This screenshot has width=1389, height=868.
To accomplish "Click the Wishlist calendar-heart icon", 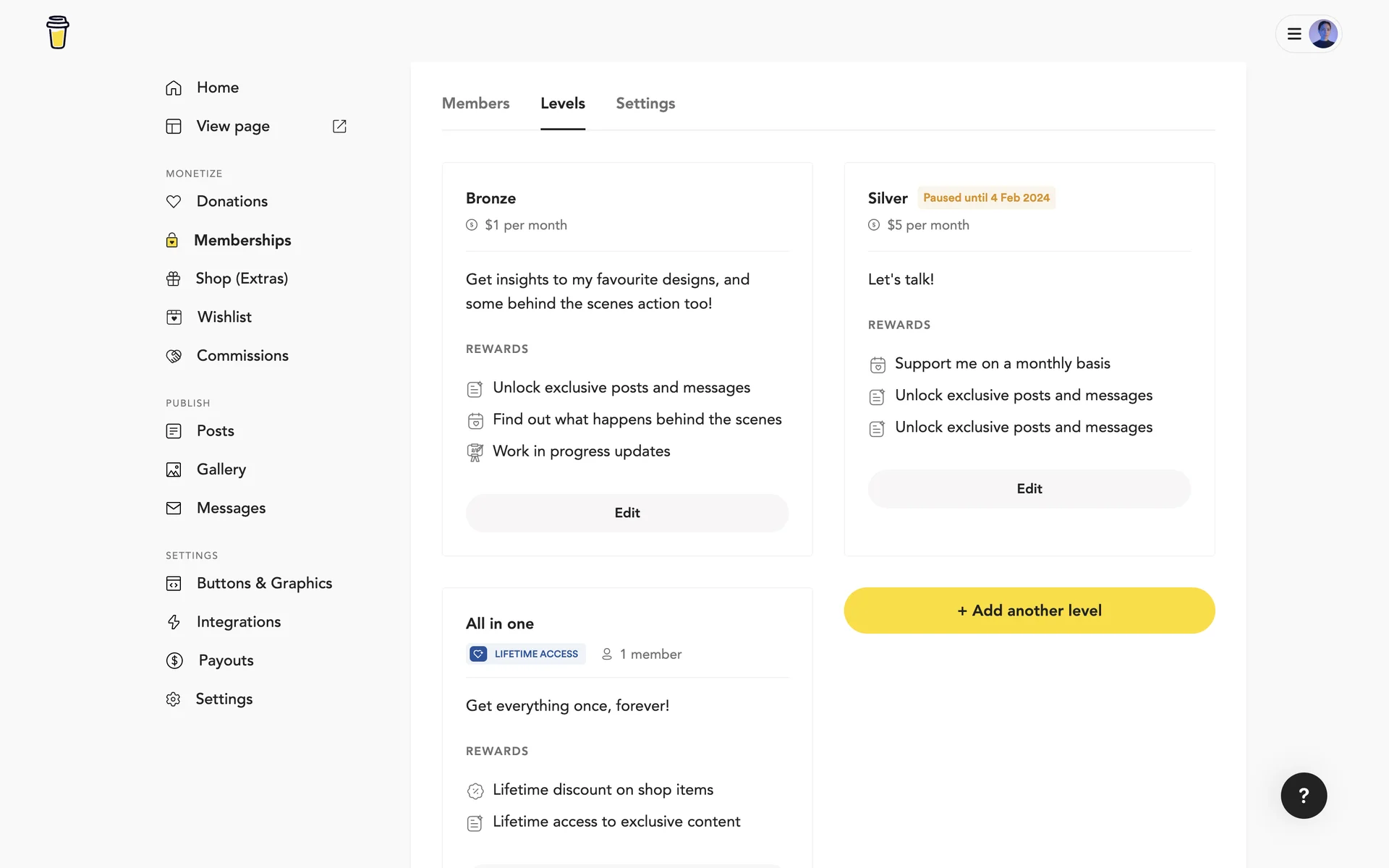I will pyautogui.click(x=174, y=317).
